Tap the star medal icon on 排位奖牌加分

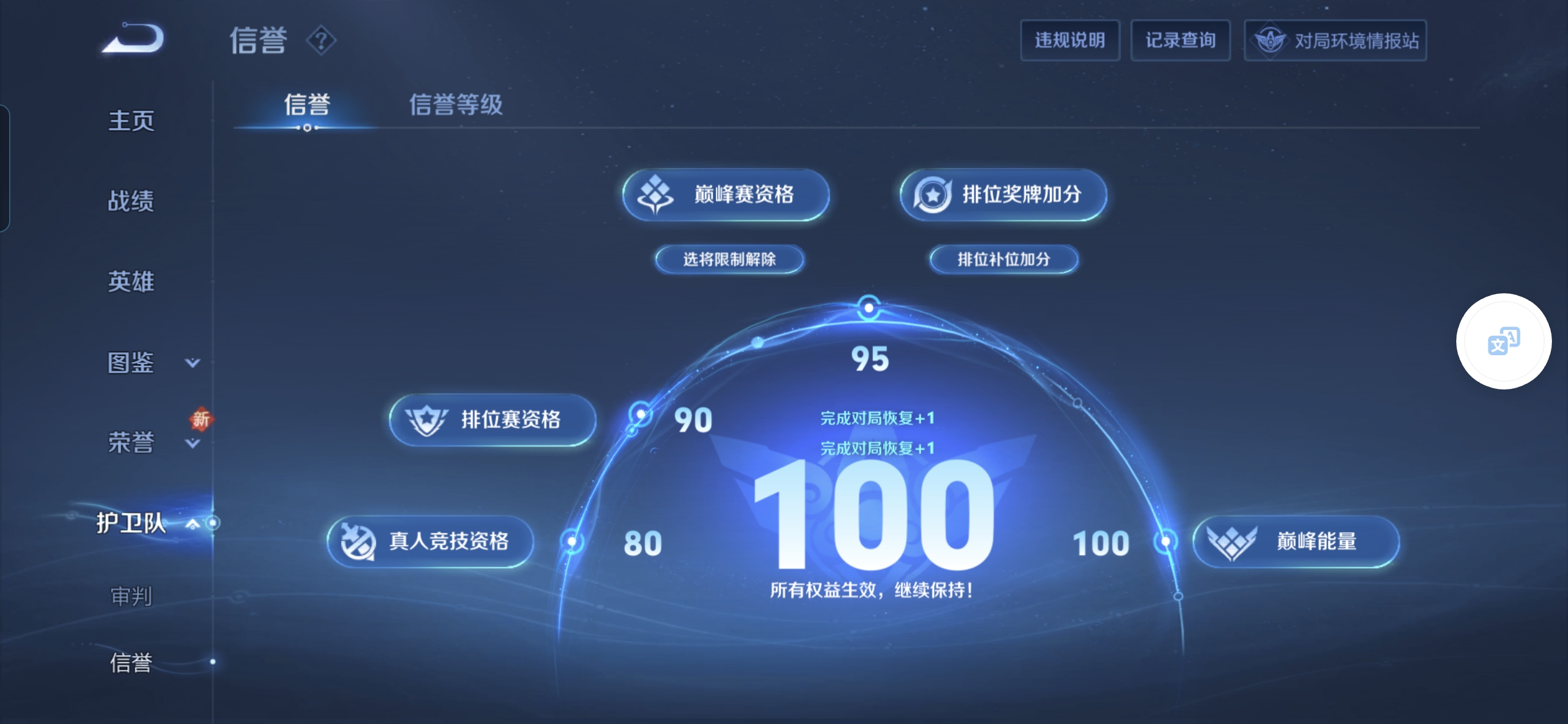pos(932,195)
